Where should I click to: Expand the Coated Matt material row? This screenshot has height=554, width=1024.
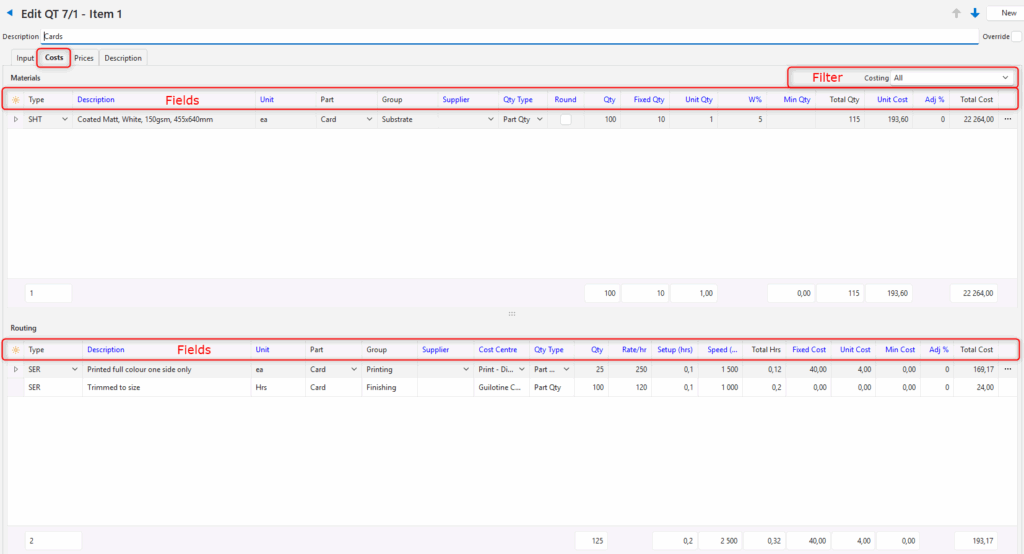(15, 119)
